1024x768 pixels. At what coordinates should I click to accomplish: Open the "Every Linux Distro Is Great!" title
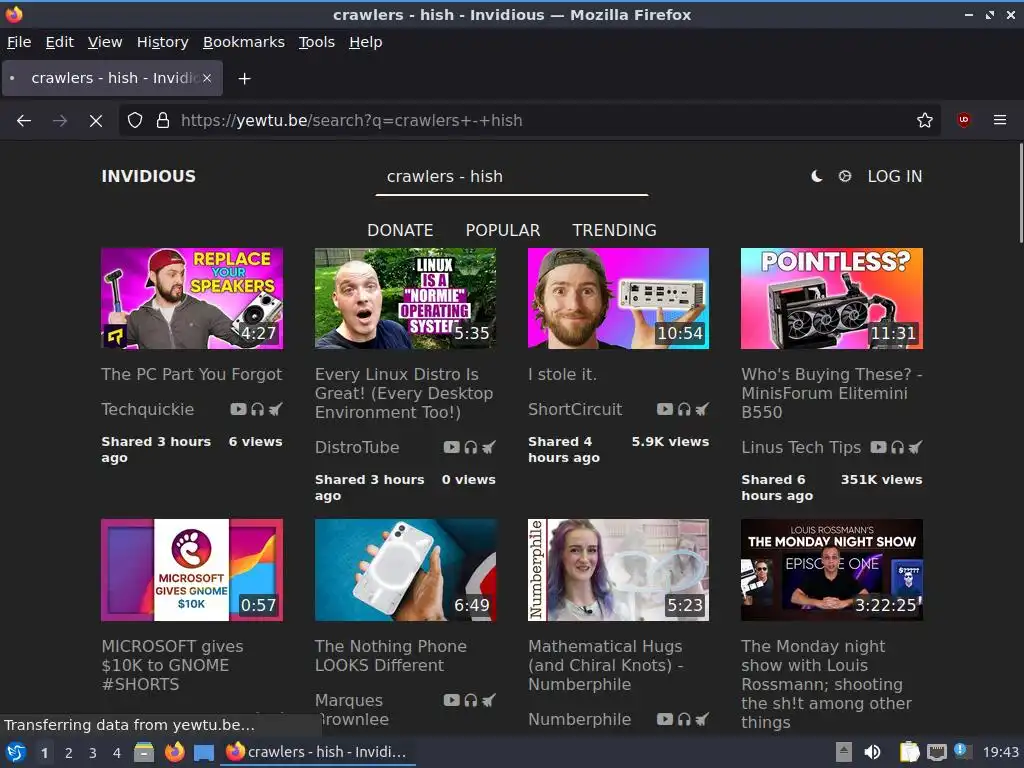click(x=404, y=393)
